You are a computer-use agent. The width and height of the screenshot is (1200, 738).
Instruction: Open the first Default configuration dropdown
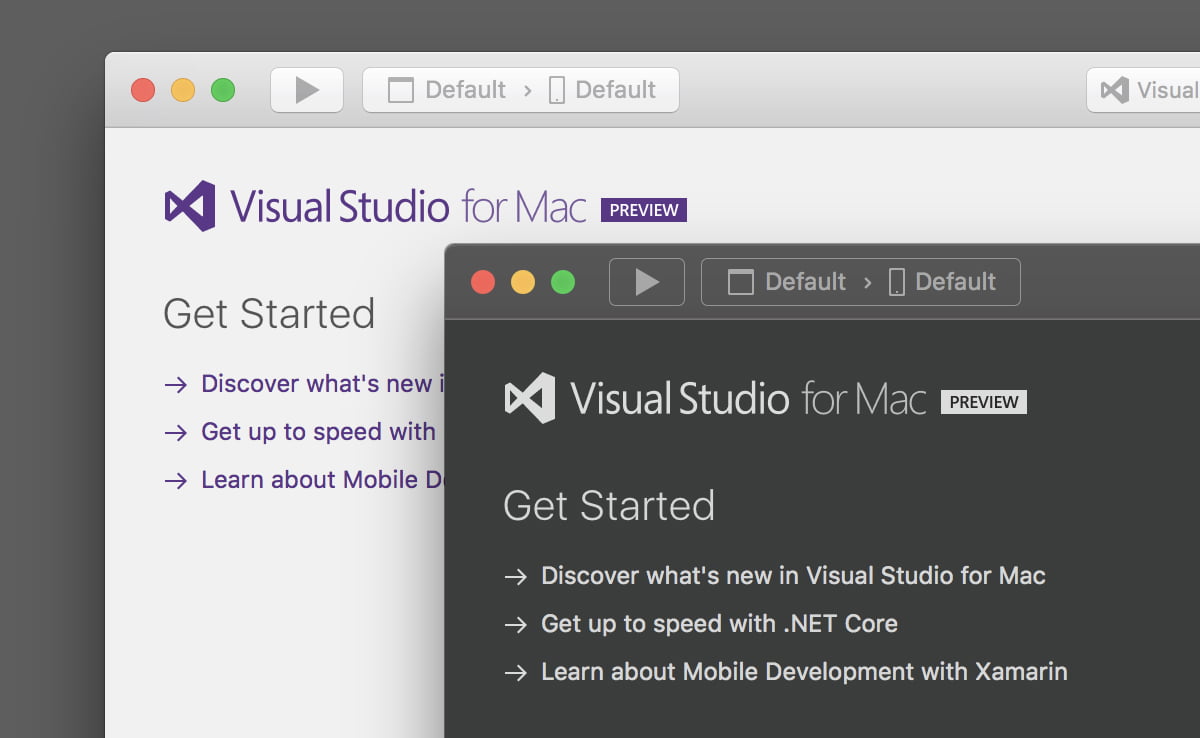806,282
